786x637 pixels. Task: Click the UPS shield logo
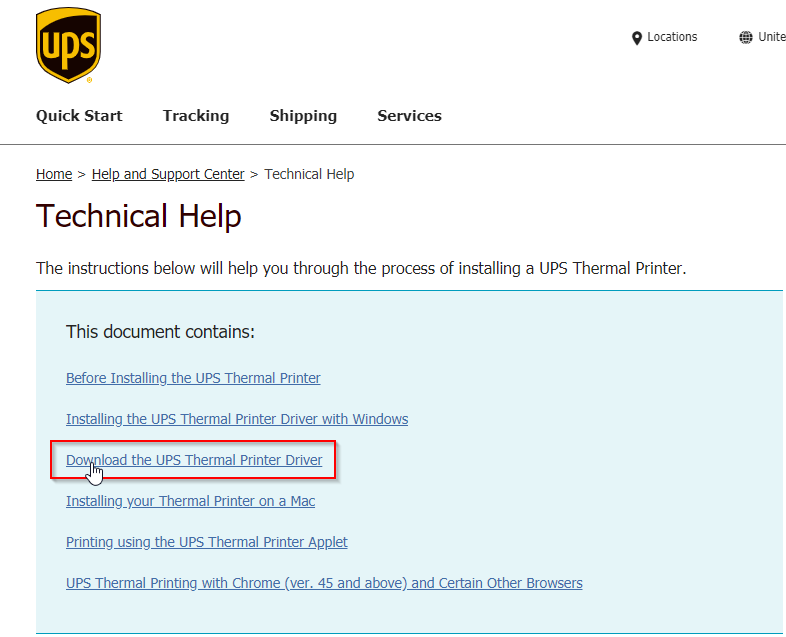click(x=68, y=45)
